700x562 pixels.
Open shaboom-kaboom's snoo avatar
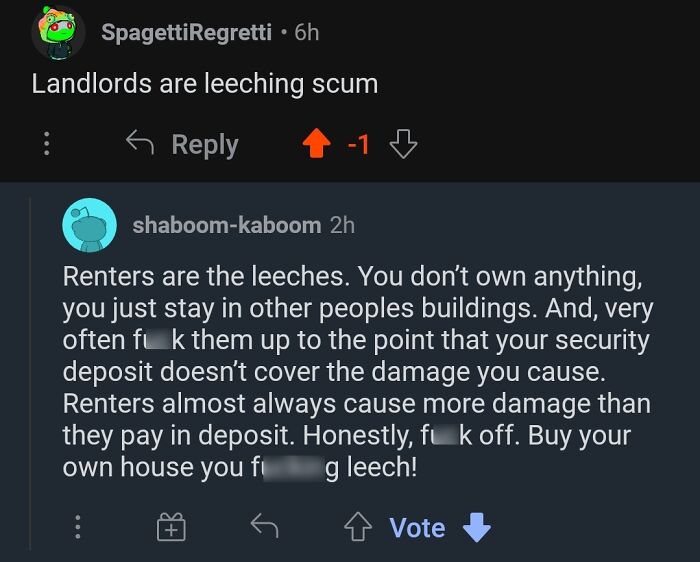click(x=89, y=224)
